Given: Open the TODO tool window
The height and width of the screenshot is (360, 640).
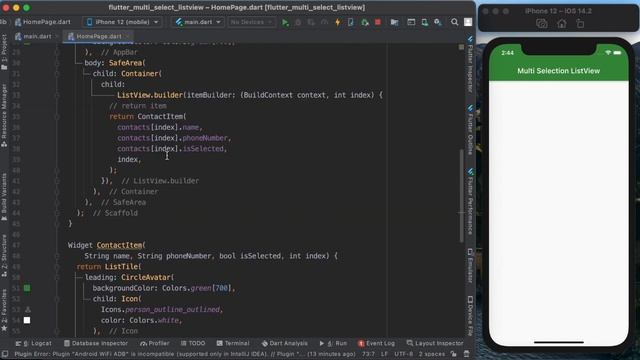Looking at the screenshot, I should pyautogui.click(x=193, y=343).
